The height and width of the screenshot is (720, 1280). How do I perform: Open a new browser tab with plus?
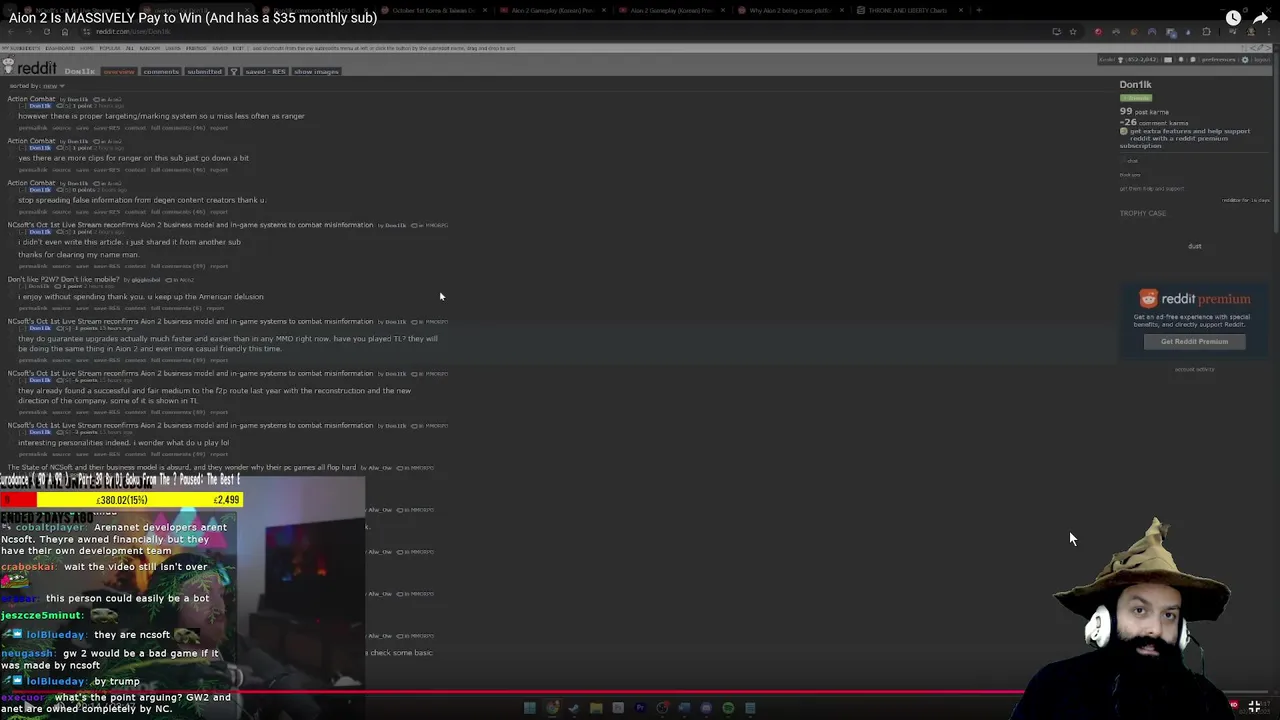[979, 10]
